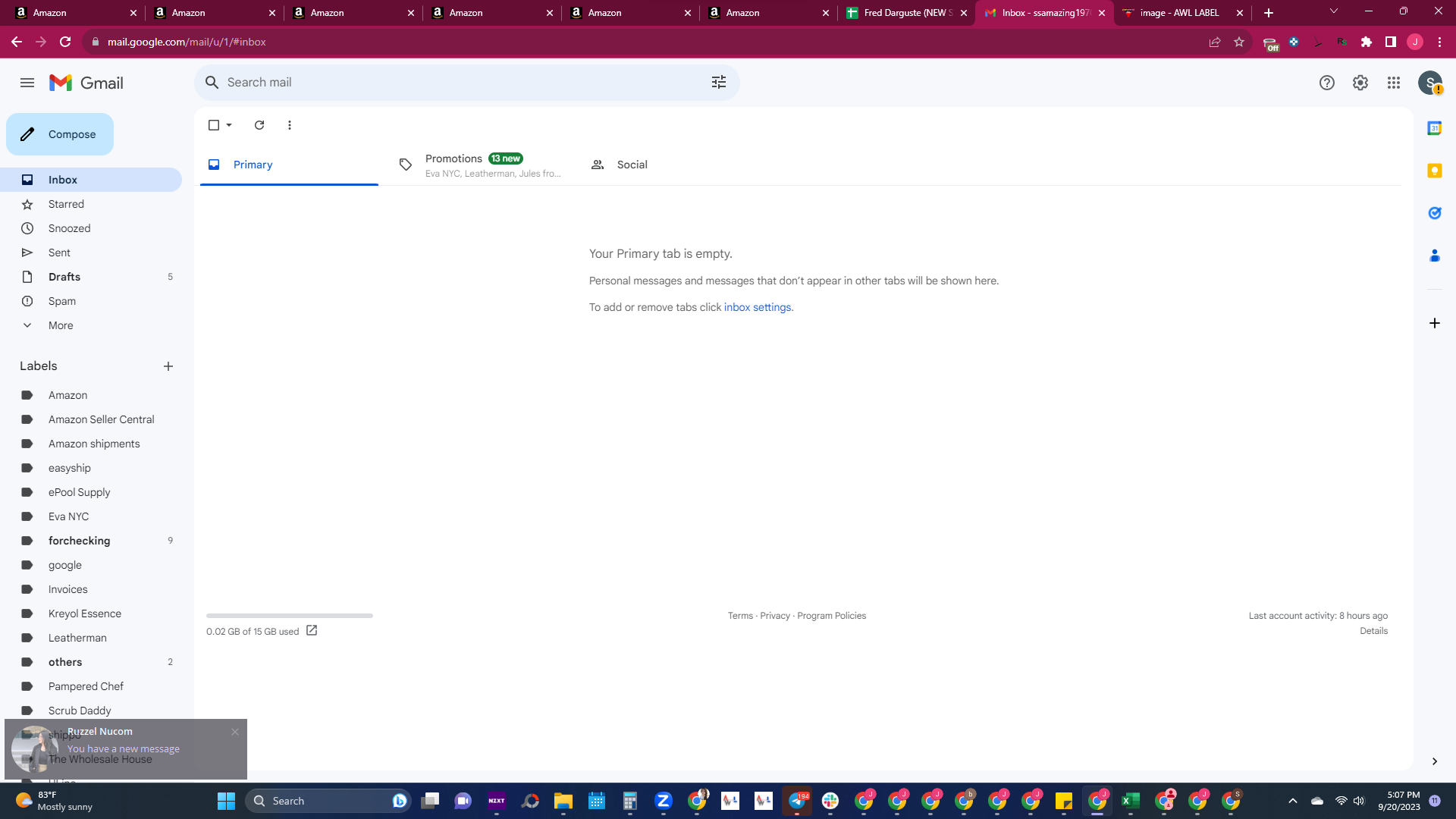The width and height of the screenshot is (1456, 819).
Task: Open Google Contacts side panel
Action: [1434, 256]
